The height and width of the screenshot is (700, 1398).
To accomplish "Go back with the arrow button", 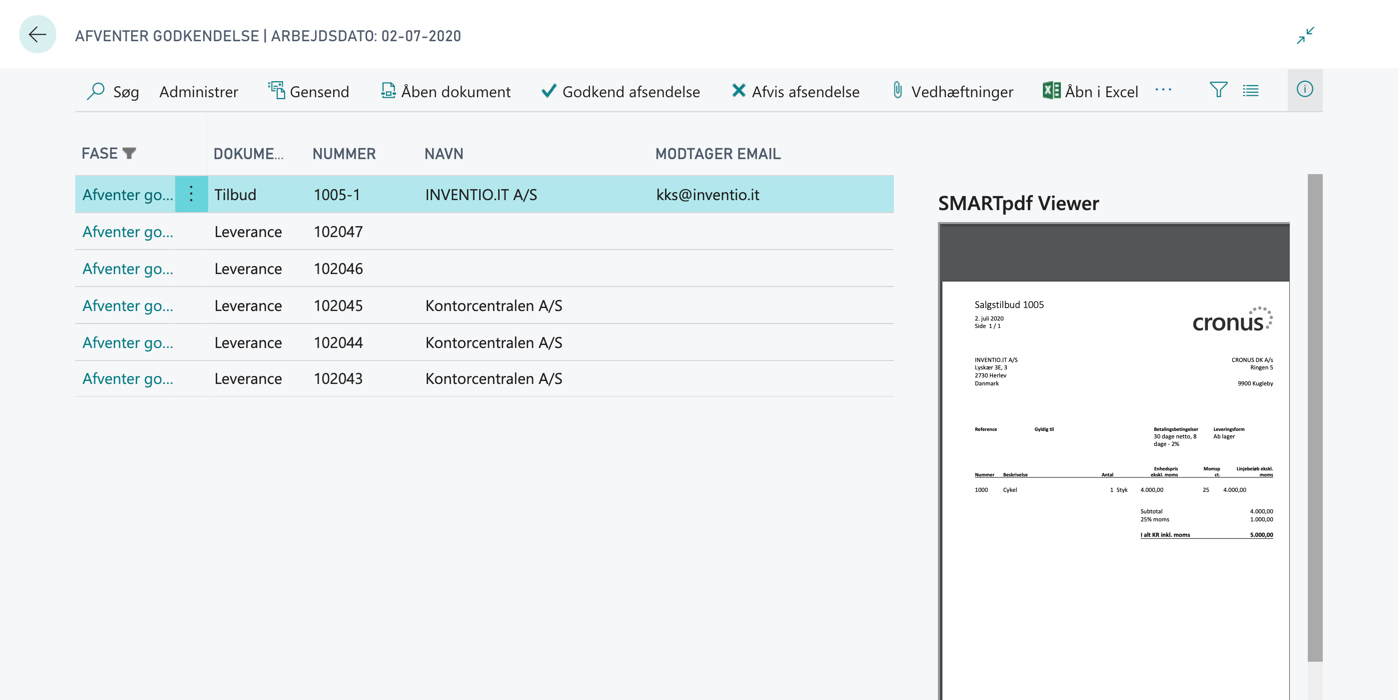I will (x=37, y=35).
